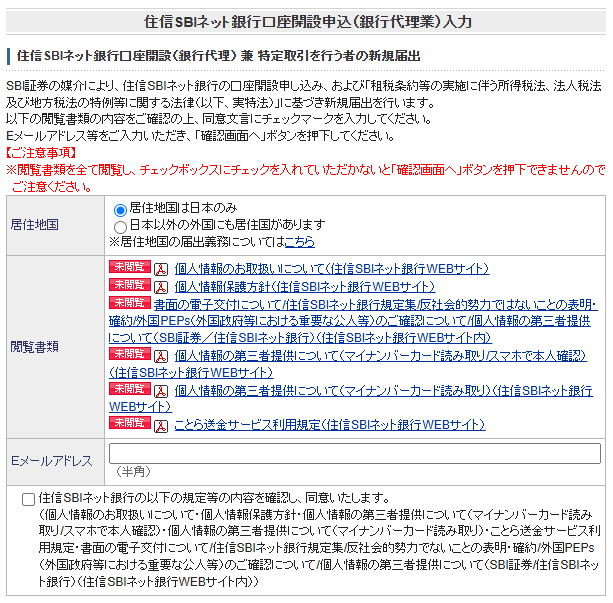Select radio '居住地国は日本のみ'
Viewport: 613px width, 603px height.
tap(120, 210)
